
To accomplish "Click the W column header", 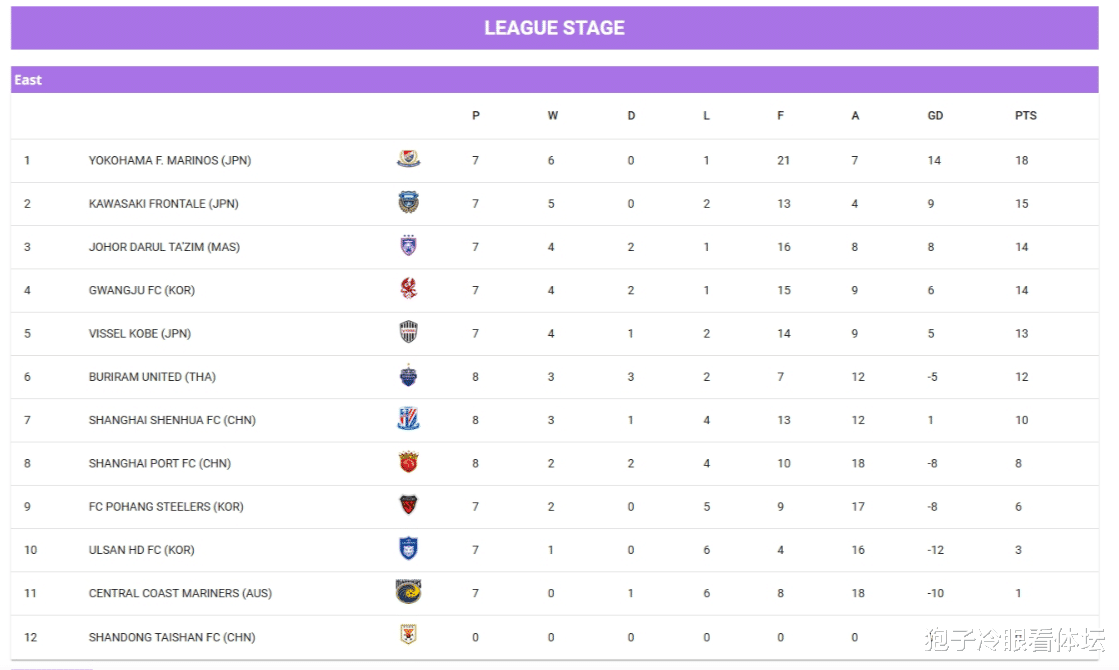I will coord(552,116).
